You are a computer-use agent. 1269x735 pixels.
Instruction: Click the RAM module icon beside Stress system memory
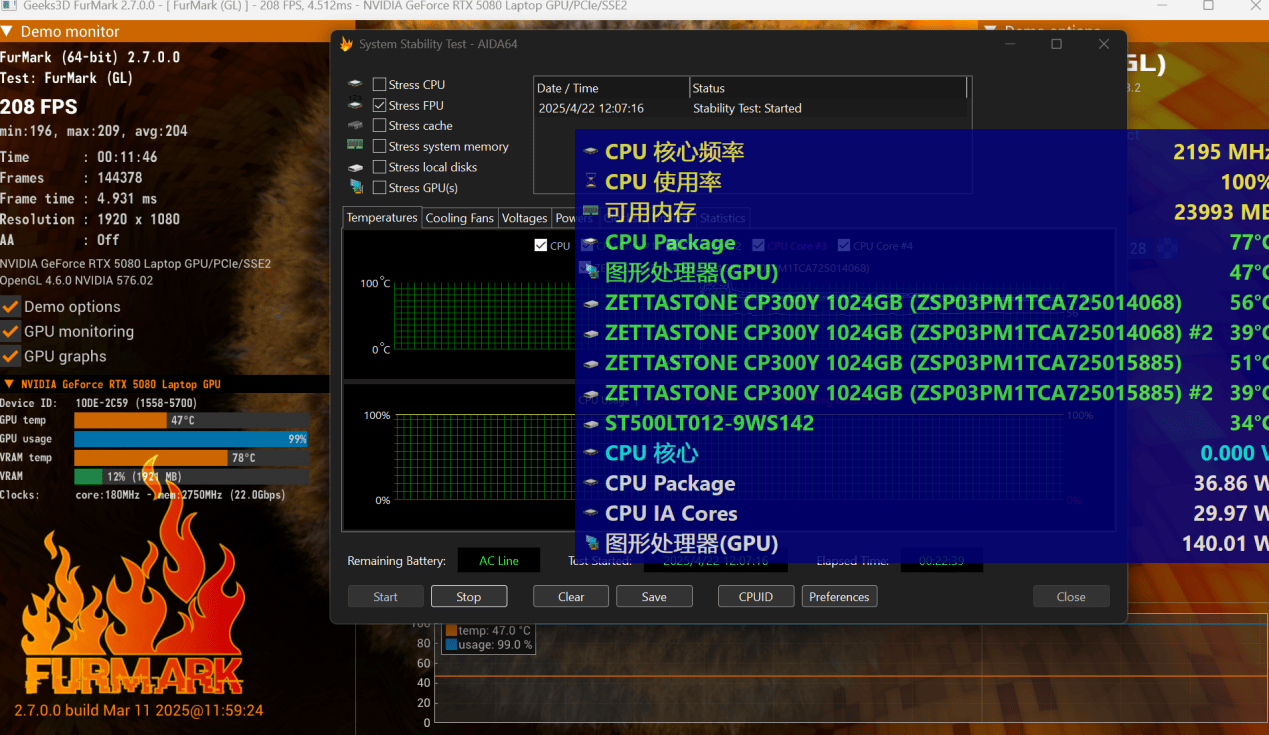(355, 146)
